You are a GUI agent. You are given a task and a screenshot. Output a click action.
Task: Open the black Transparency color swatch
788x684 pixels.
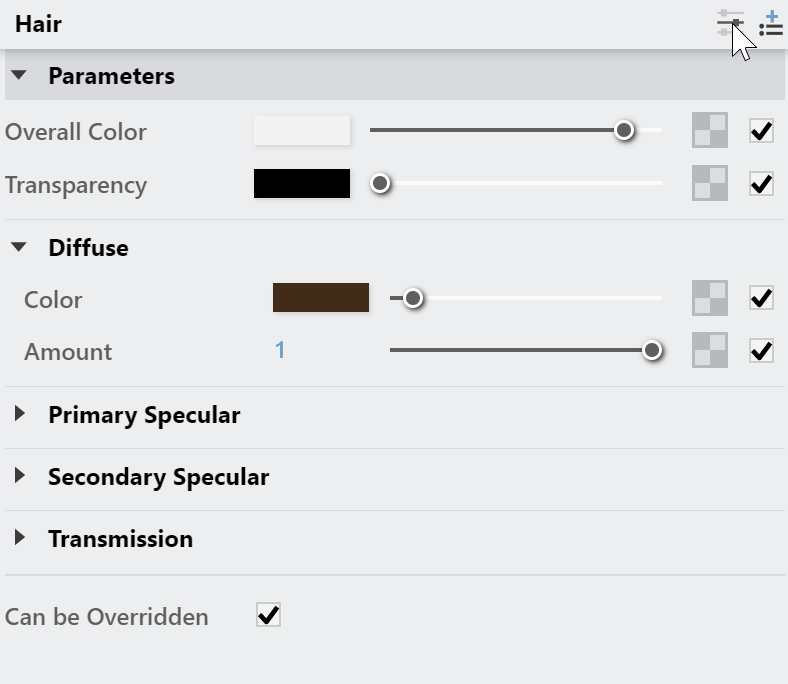(x=302, y=183)
